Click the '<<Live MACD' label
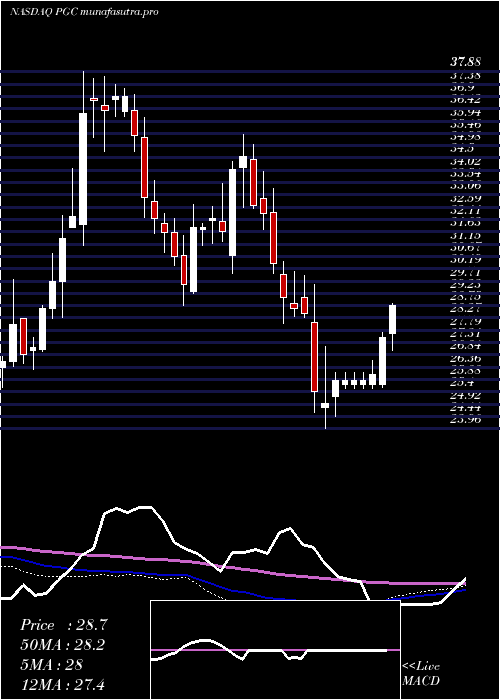500x700 pixels. pos(421,674)
